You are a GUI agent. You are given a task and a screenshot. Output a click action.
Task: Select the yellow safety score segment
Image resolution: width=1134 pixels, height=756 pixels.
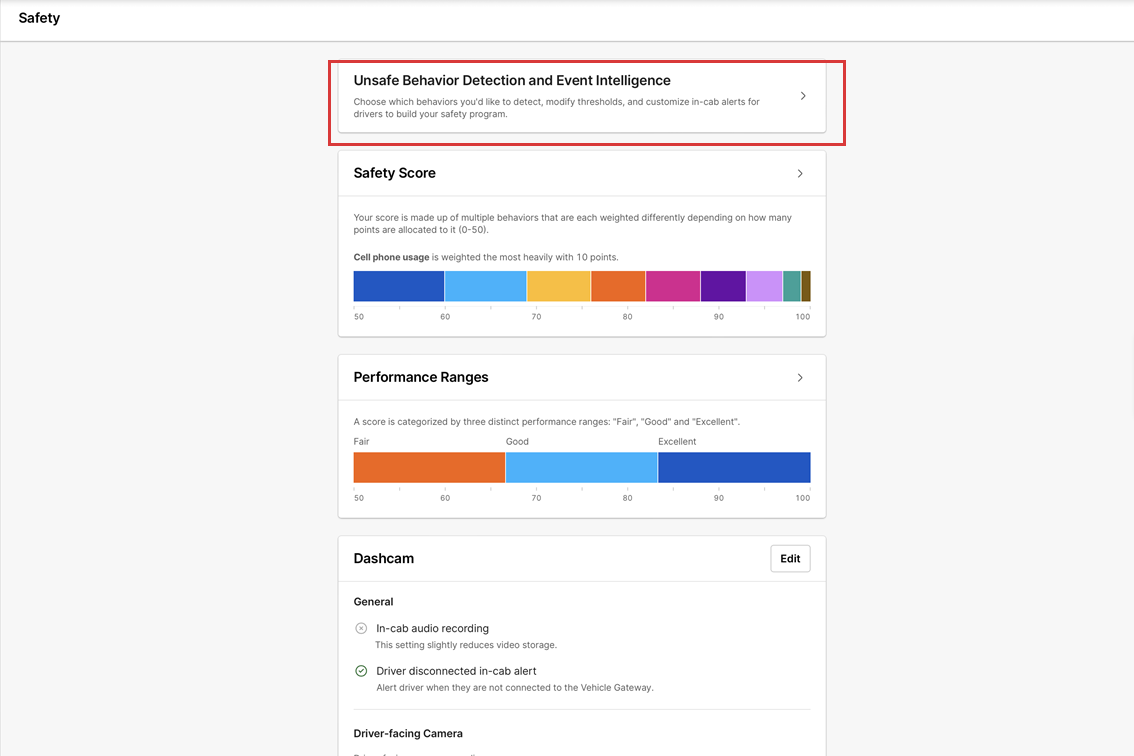558,286
